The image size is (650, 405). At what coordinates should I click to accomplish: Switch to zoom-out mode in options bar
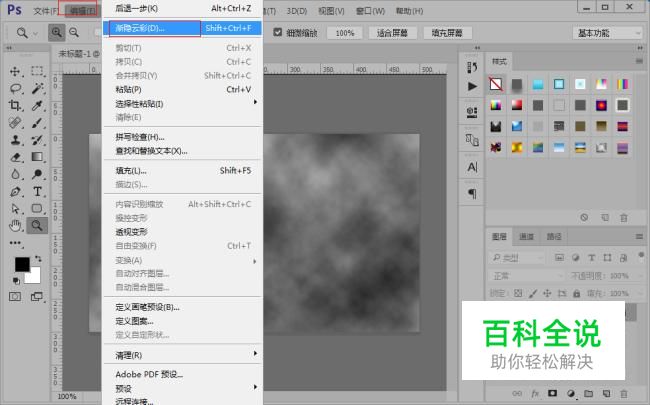[74, 32]
